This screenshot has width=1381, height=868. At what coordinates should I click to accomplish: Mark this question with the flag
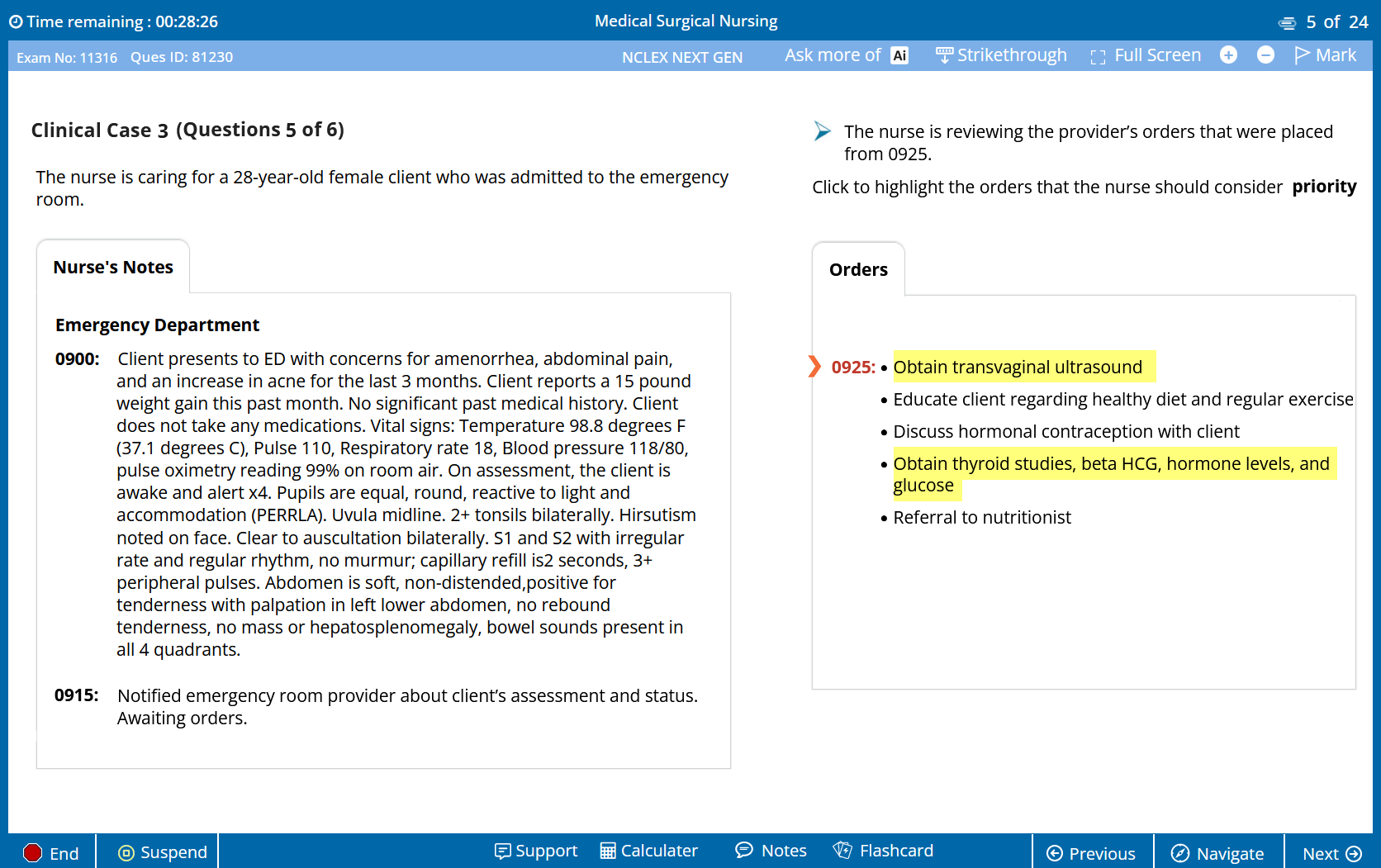tap(1325, 55)
